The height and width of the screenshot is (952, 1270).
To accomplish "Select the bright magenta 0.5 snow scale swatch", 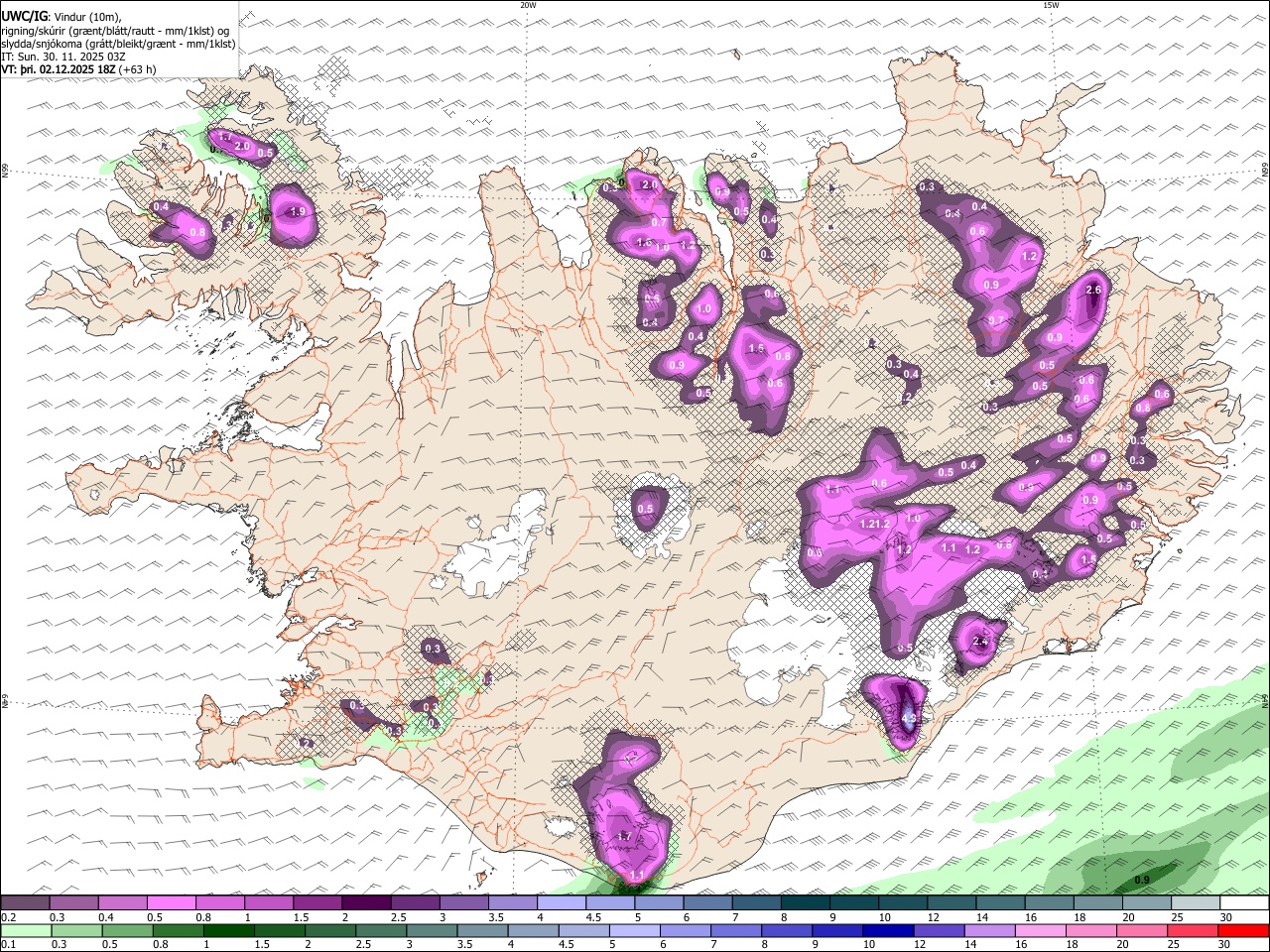I will pyautogui.click(x=172, y=902).
